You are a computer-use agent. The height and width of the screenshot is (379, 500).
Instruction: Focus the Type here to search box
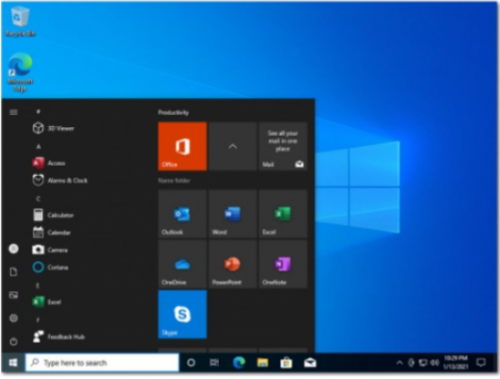pos(102,362)
